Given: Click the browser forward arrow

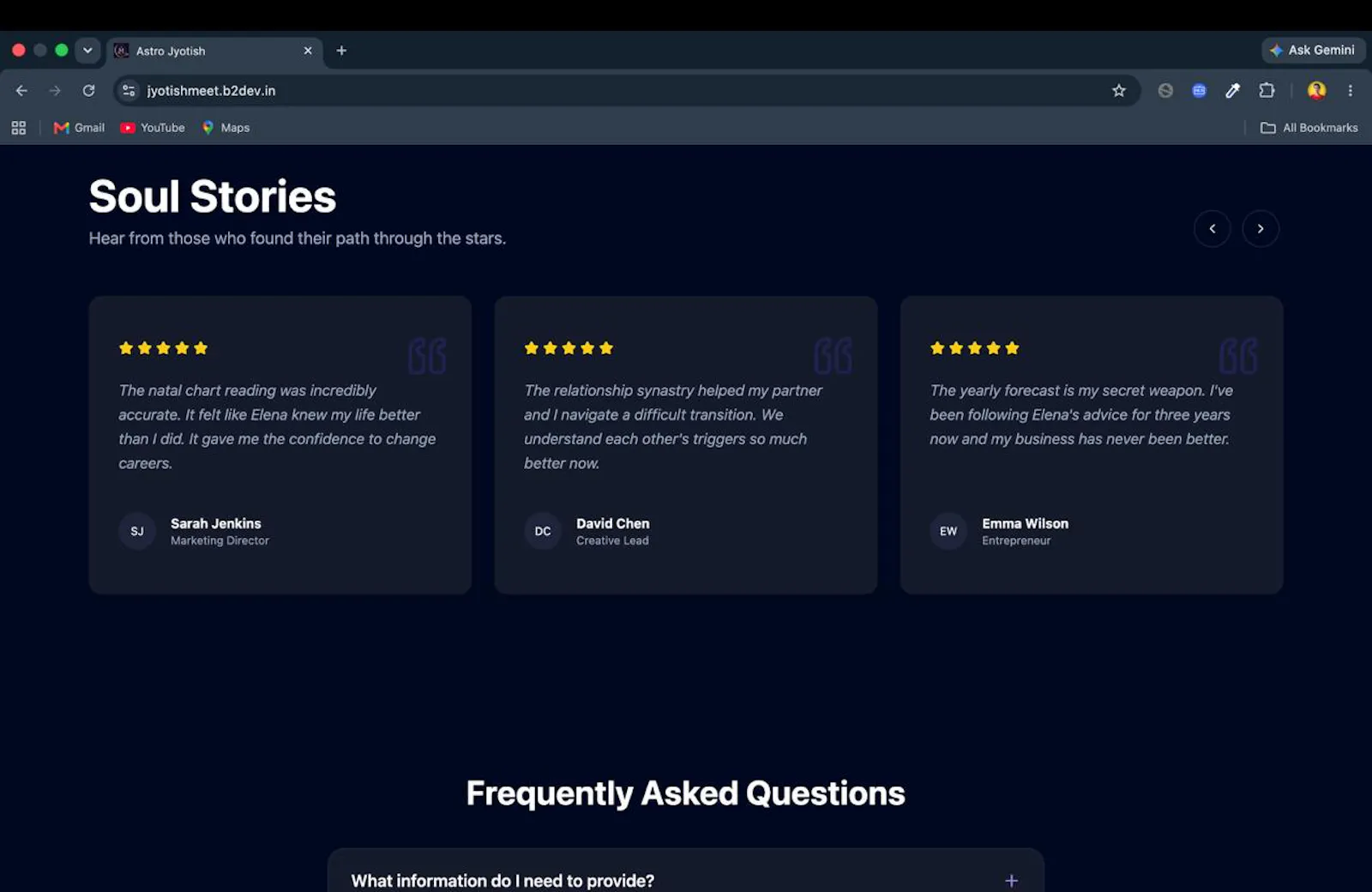Looking at the screenshot, I should point(55,90).
